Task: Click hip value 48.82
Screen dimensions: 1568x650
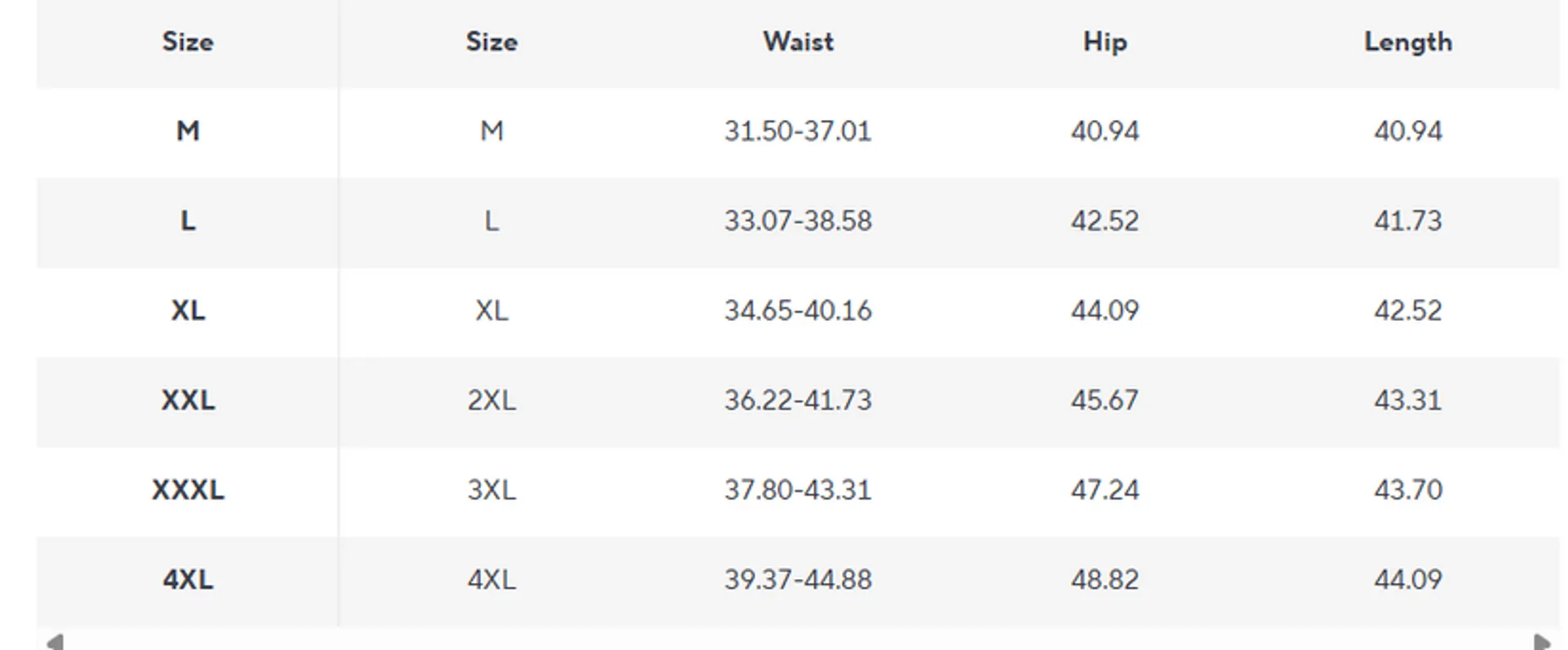Action: (1104, 580)
